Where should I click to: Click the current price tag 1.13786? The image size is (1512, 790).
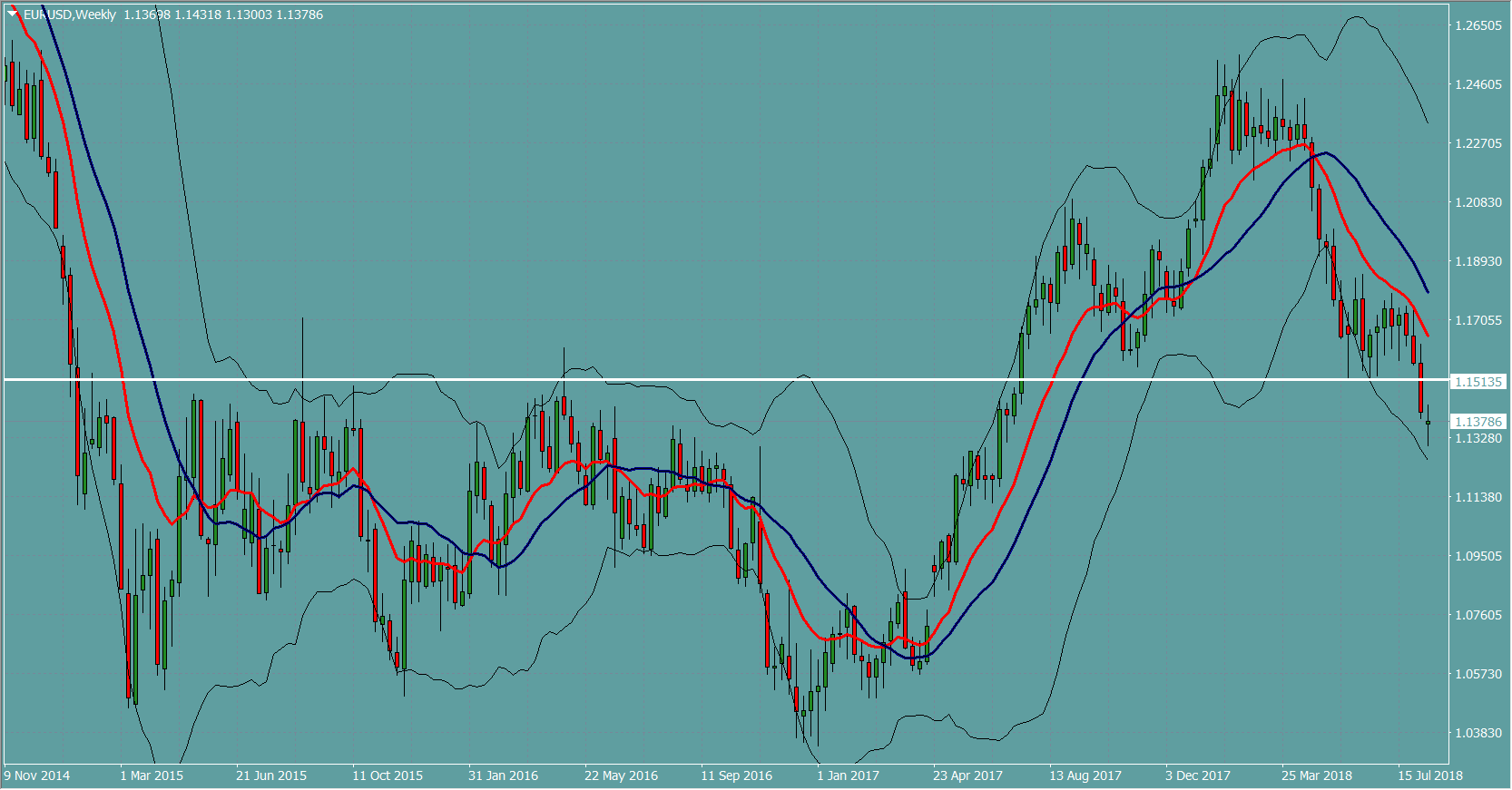pos(1478,422)
